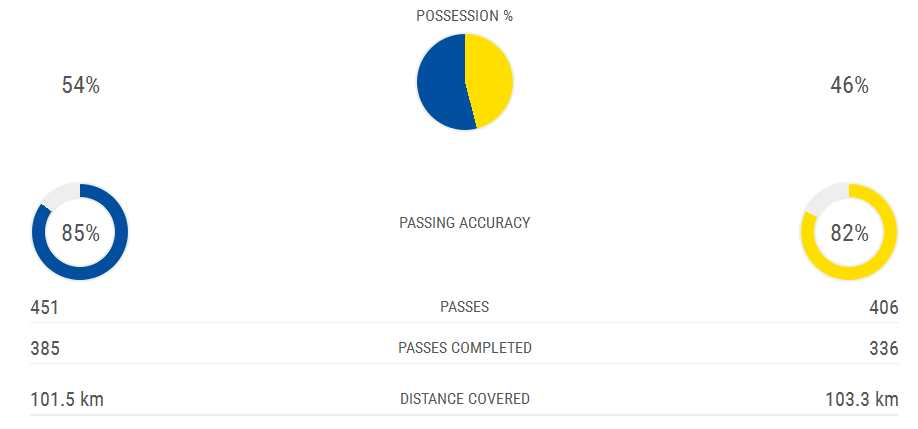Click the 406 passes figure

[x=884, y=307]
